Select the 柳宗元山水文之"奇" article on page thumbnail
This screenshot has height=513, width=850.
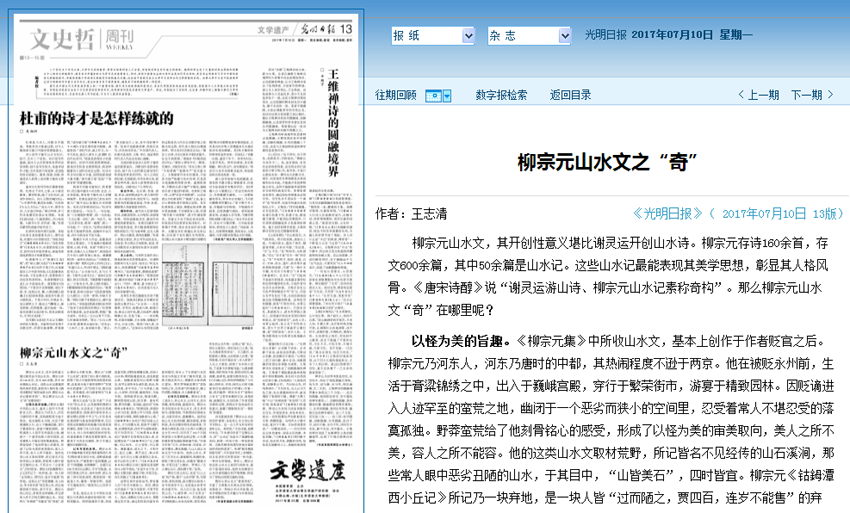73,351
